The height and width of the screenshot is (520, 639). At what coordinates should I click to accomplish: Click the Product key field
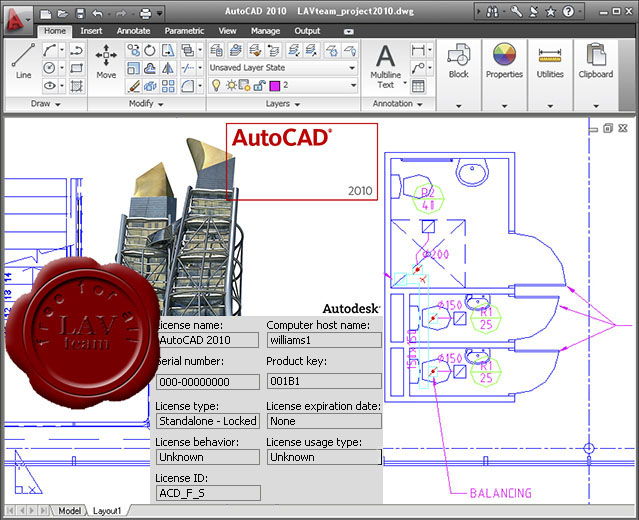[324, 381]
